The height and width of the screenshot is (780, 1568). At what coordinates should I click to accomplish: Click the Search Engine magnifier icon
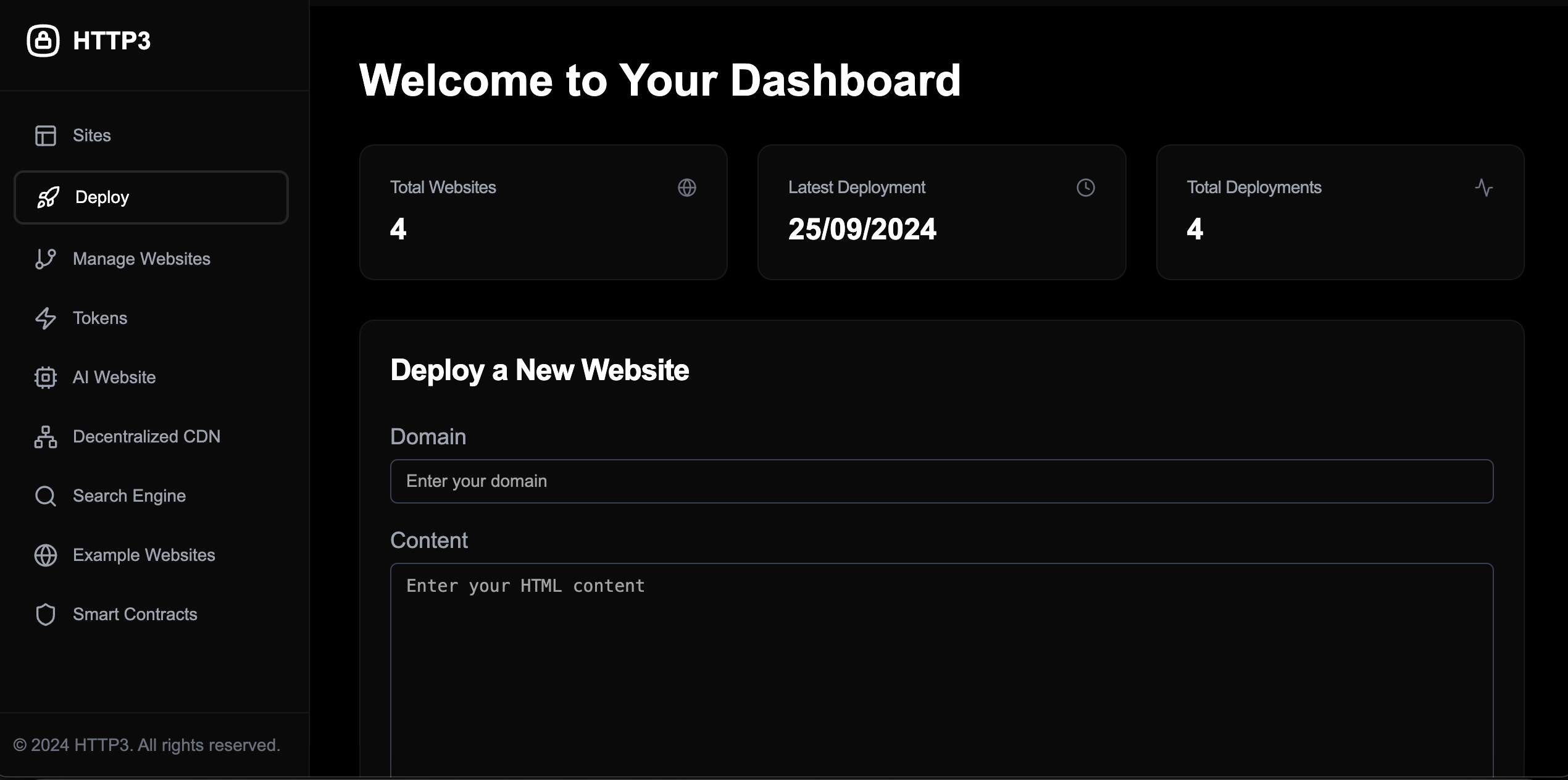coord(46,496)
